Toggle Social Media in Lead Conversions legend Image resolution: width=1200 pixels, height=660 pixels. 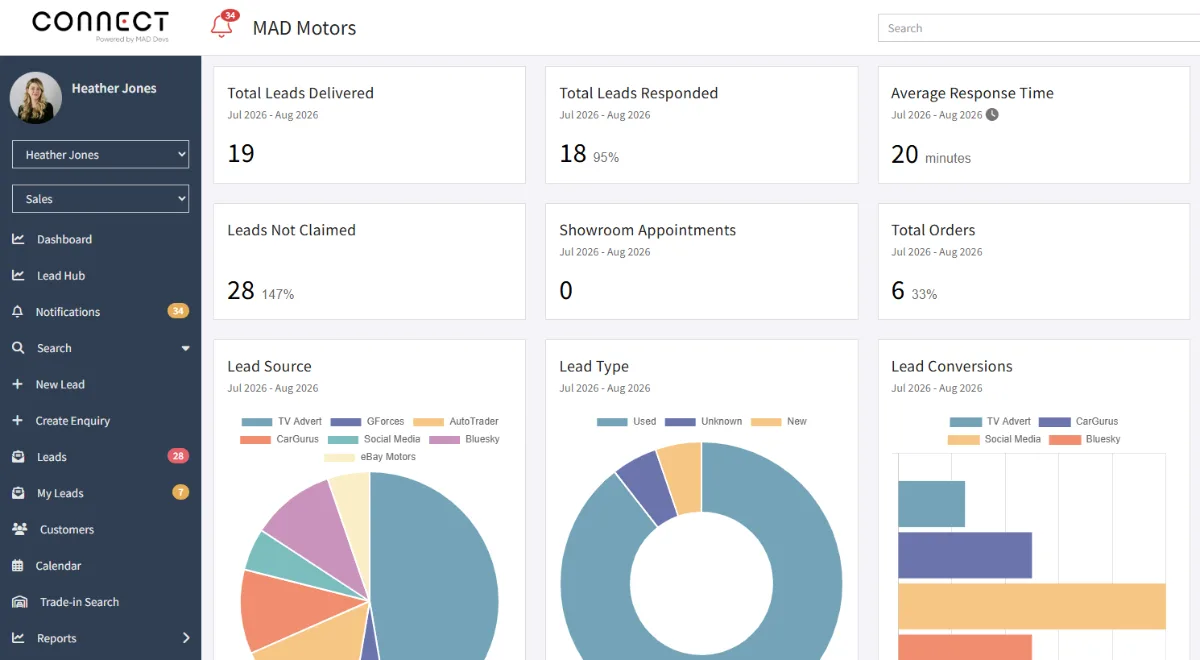click(x=995, y=439)
